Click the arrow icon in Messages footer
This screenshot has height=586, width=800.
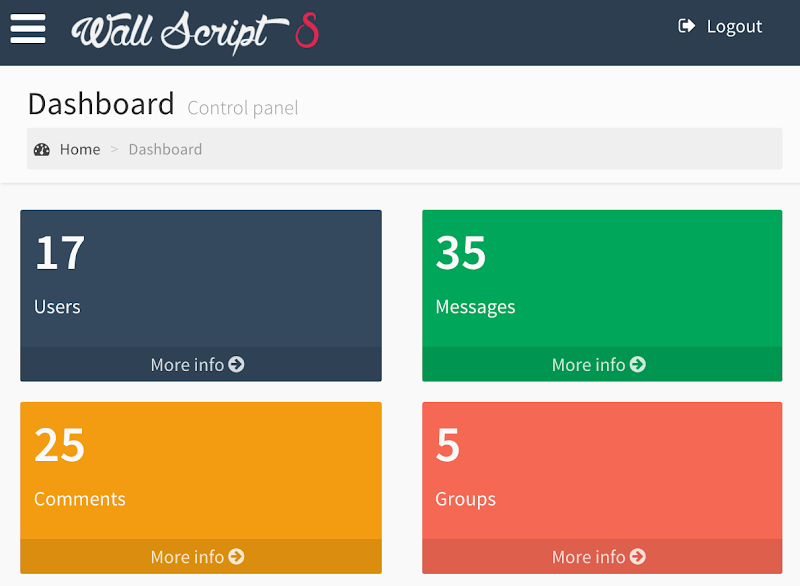(x=638, y=364)
